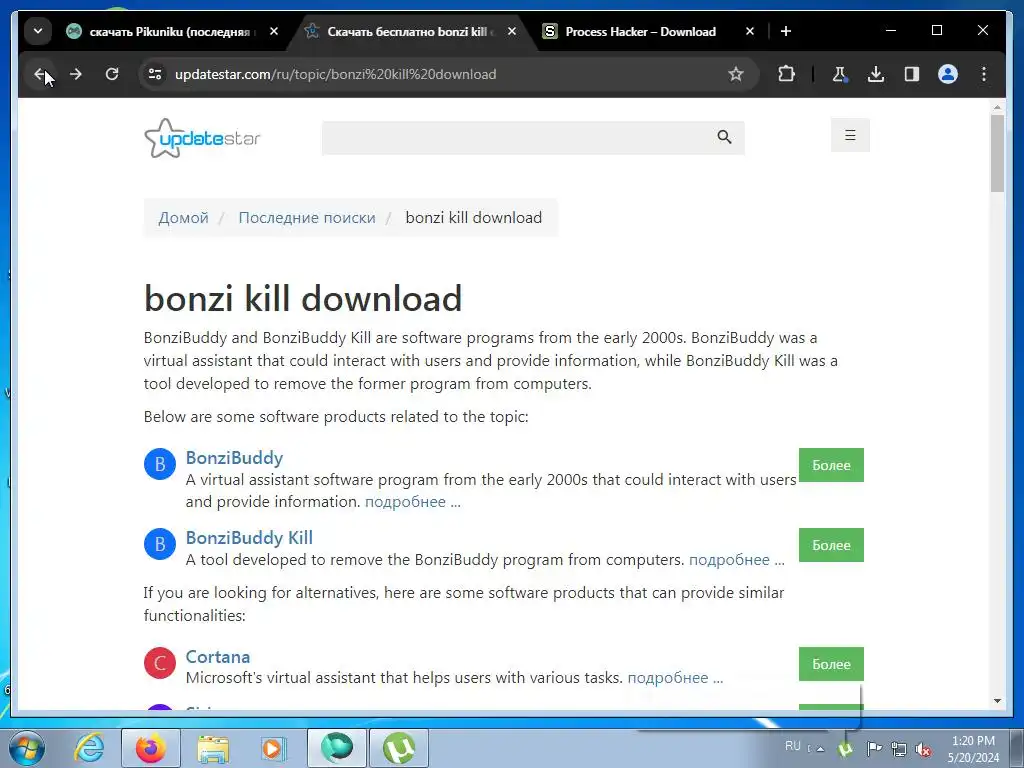This screenshot has width=1024, height=768.
Task: Close the Pikuniku tab
Action: (274, 31)
